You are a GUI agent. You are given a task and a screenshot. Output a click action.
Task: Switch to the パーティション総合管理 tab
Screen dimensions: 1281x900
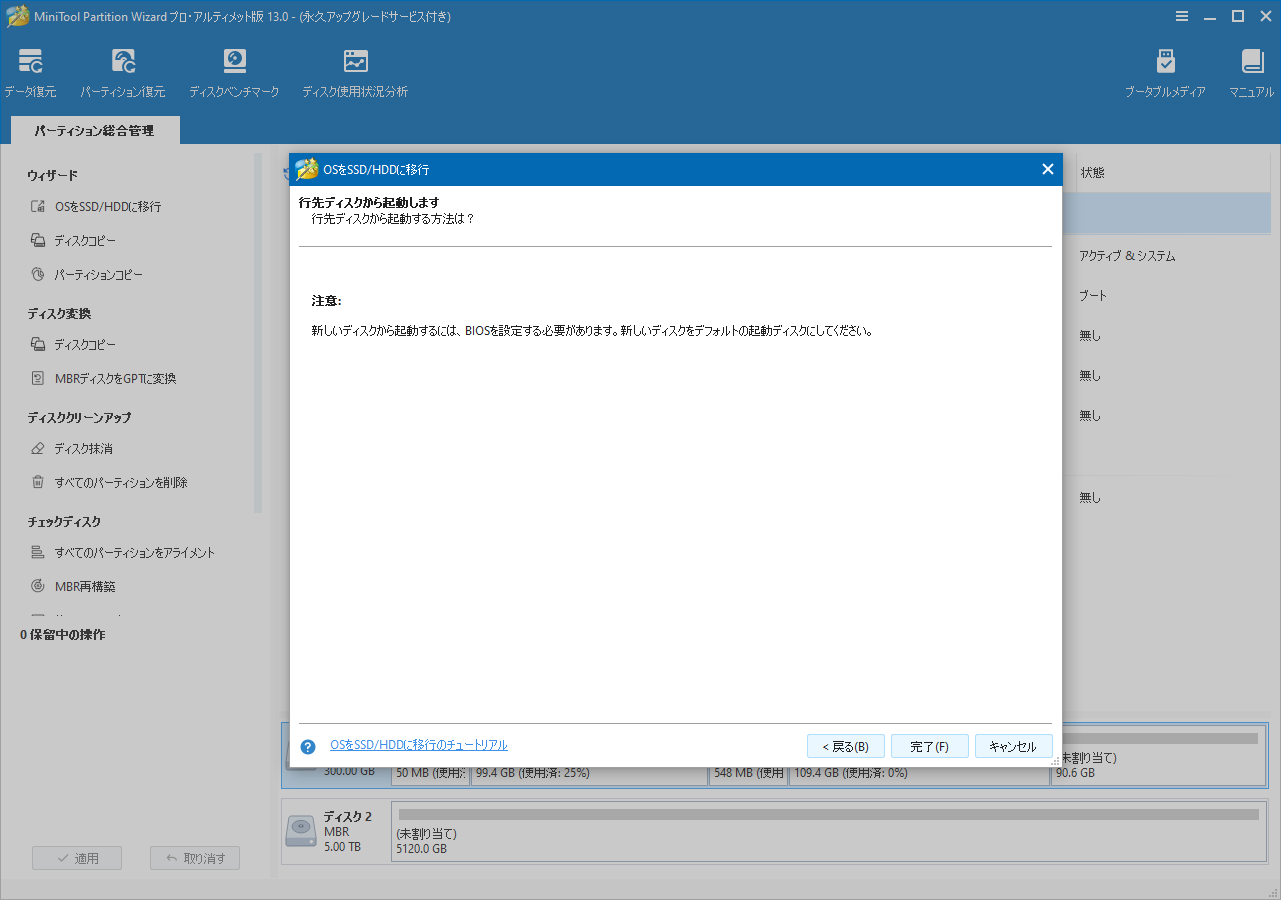click(x=94, y=129)
